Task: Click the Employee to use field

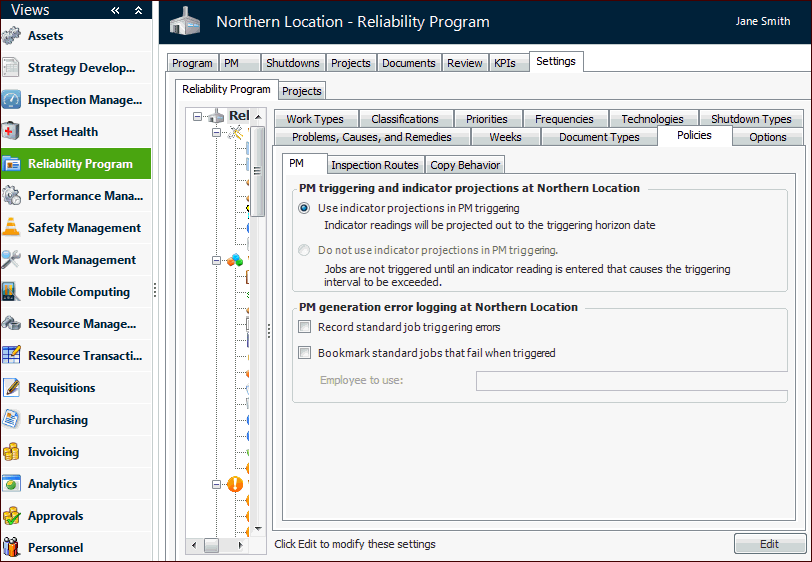Action: coord(631,380)
